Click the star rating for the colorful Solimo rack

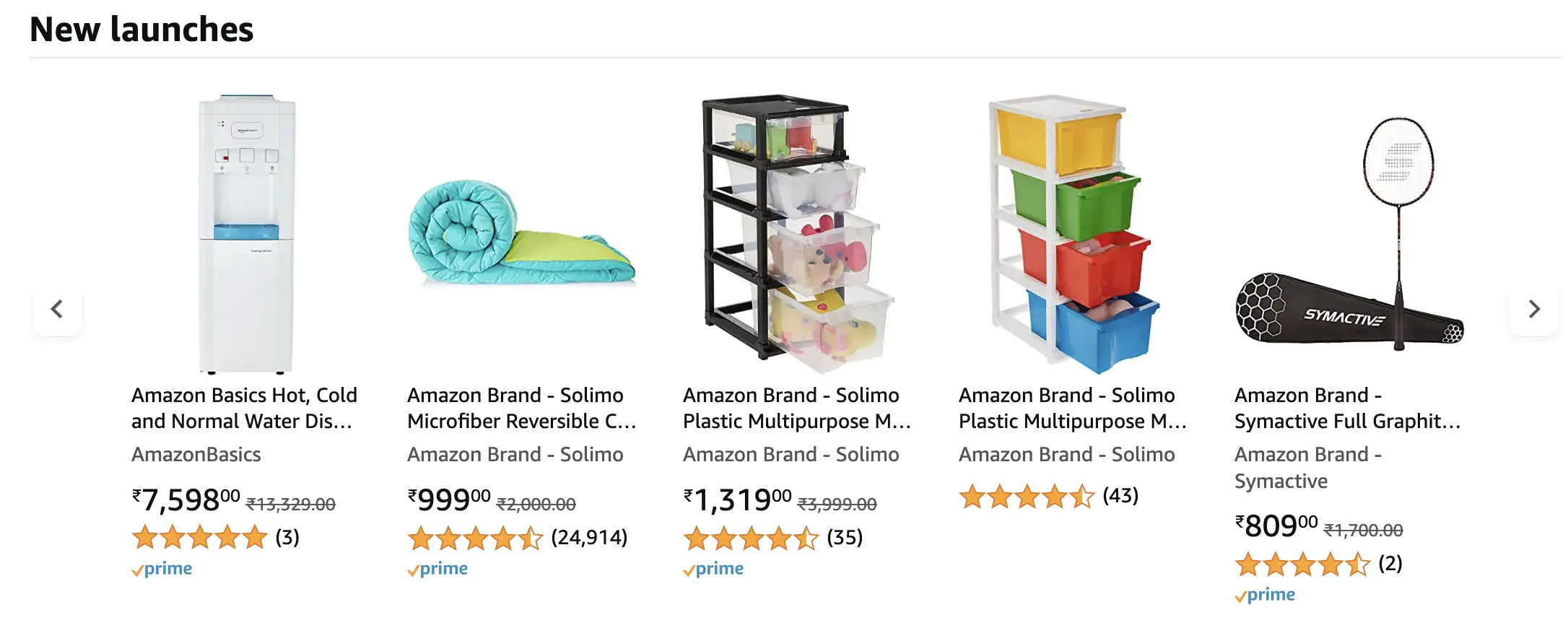(1027, 497)
